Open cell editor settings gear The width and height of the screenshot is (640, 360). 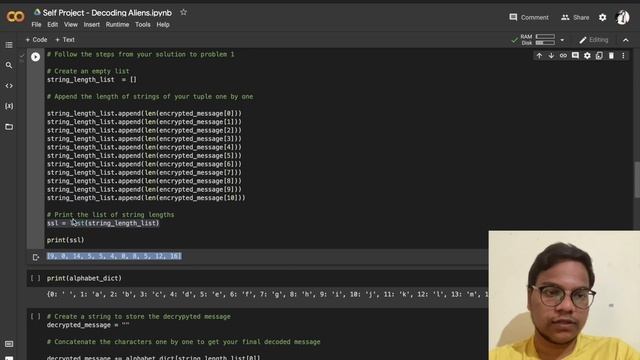click(x=587, y=56)
